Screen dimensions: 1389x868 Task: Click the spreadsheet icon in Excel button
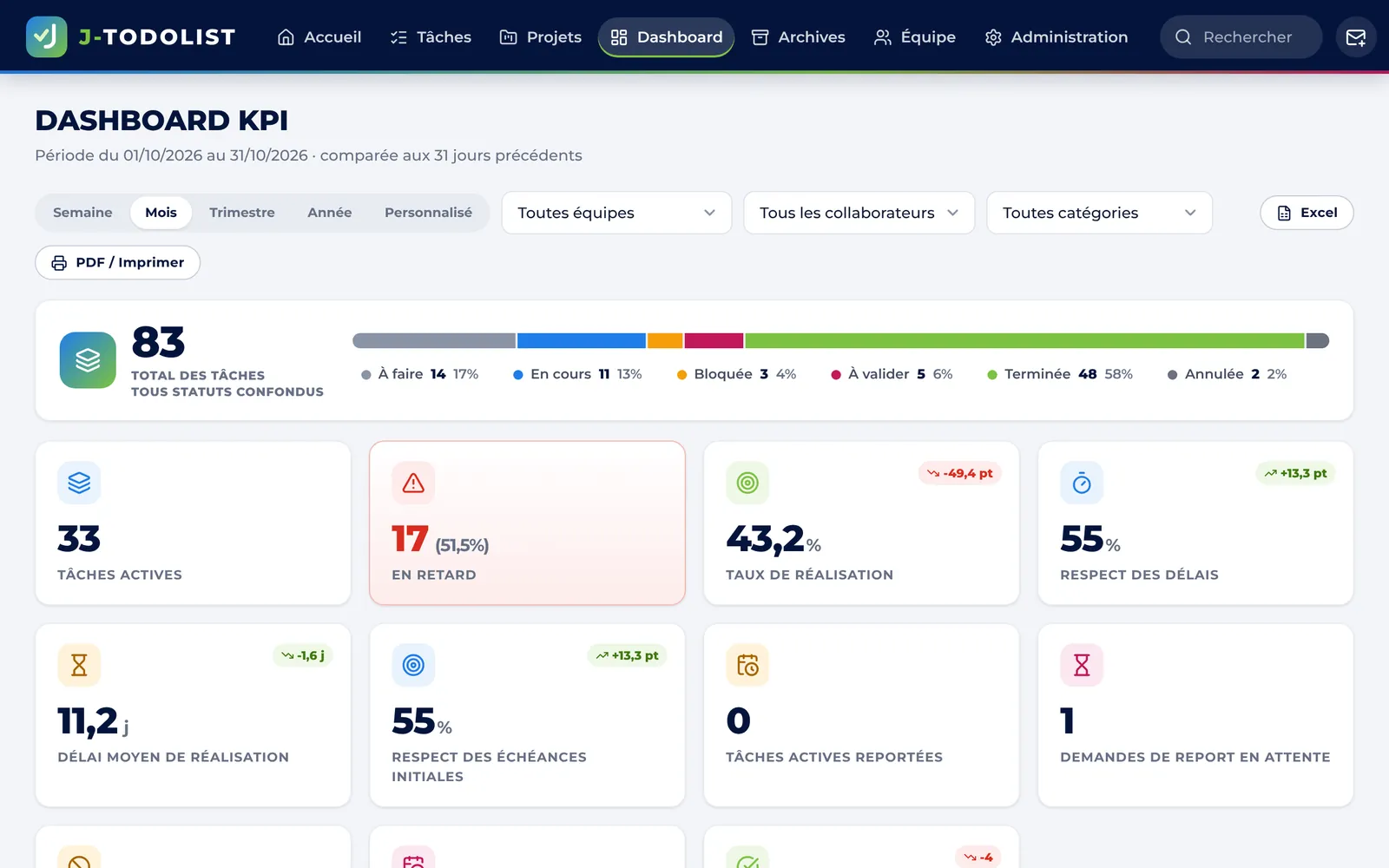click(x=1284, y=213)
